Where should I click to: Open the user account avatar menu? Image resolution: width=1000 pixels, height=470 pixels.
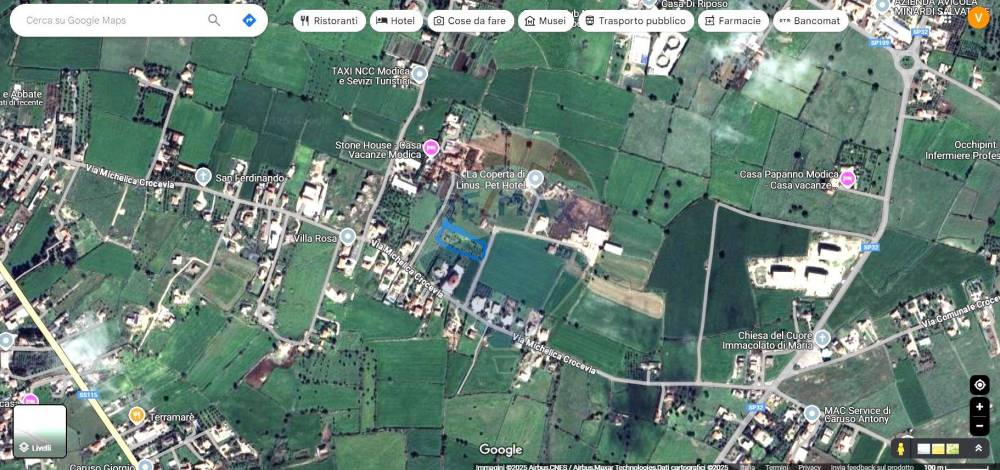click(x=978, y=17)
